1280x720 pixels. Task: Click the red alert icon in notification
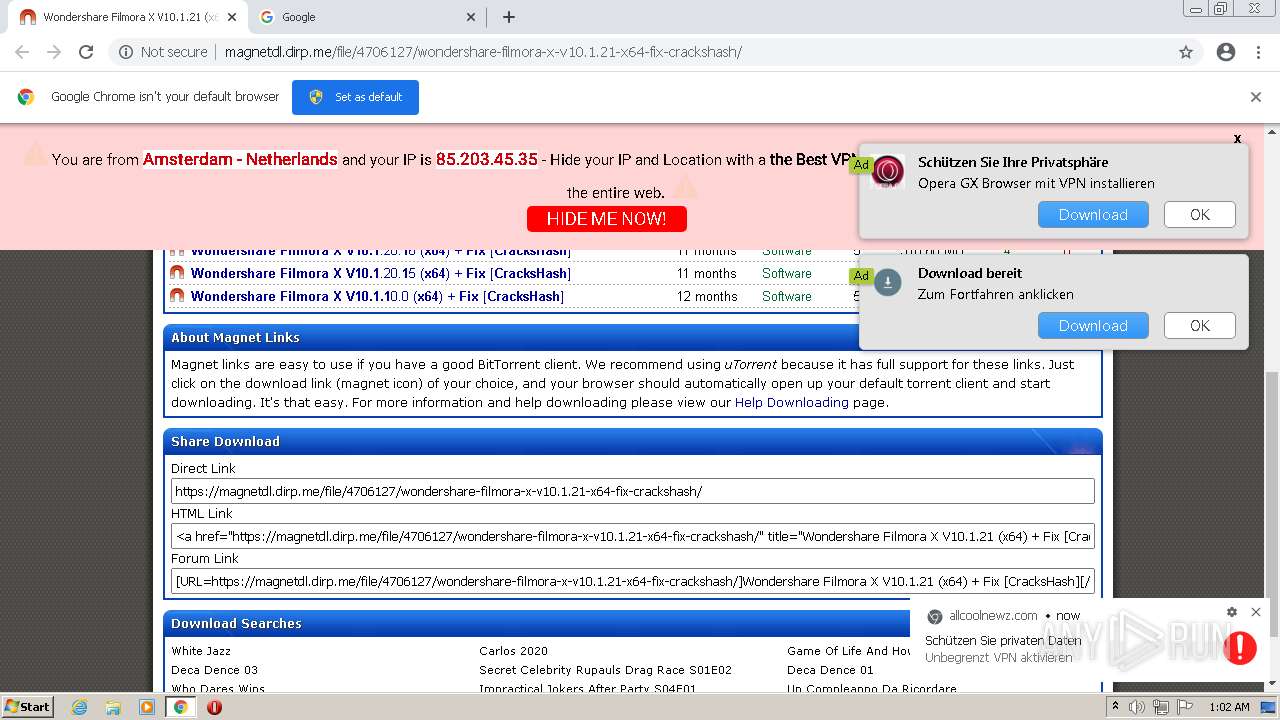click(1240, 648)
